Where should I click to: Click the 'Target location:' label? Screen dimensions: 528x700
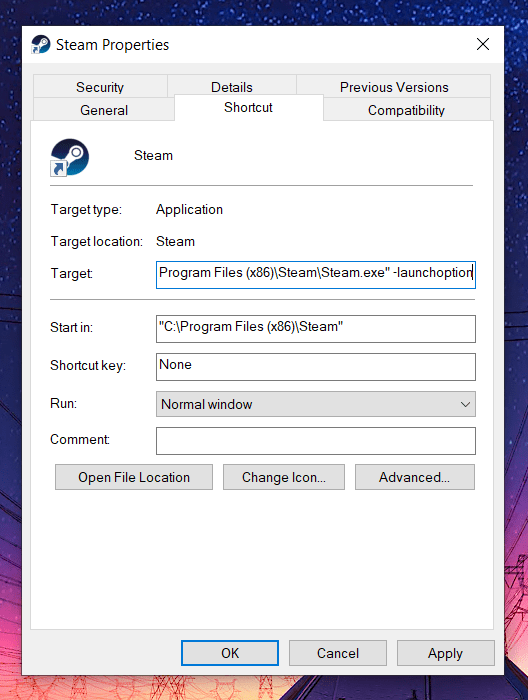[96, 242]
